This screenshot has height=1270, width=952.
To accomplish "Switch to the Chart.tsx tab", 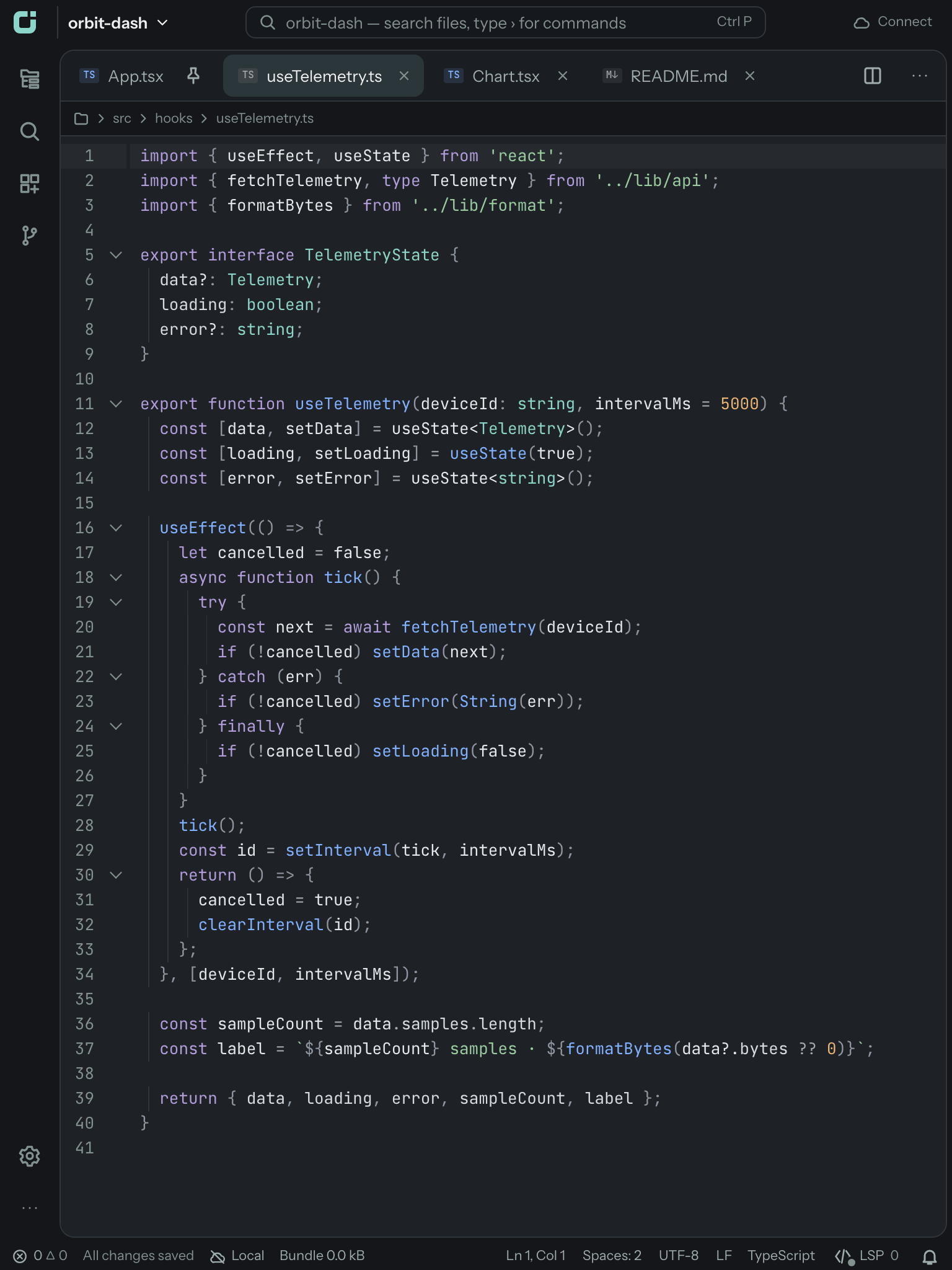I will [506, 76].
